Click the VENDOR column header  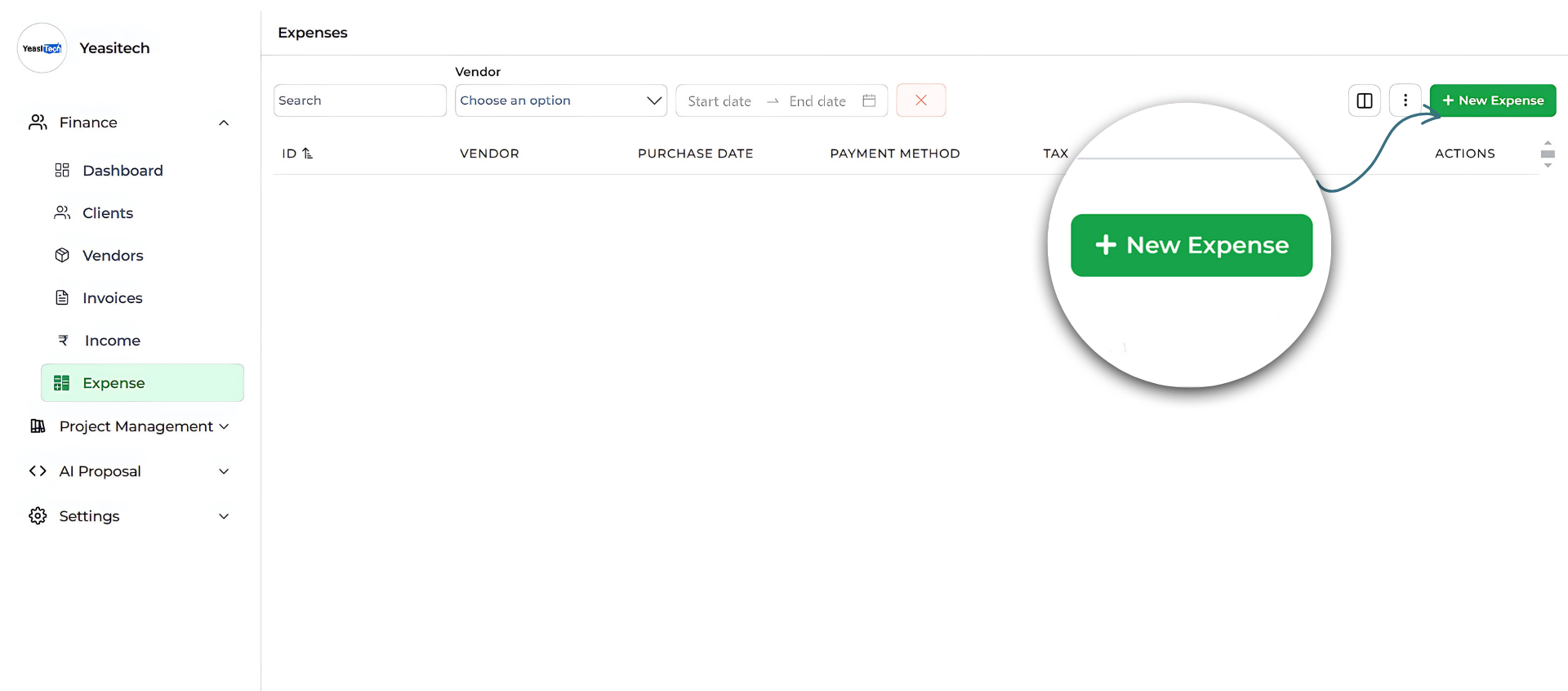pos(489,154)
